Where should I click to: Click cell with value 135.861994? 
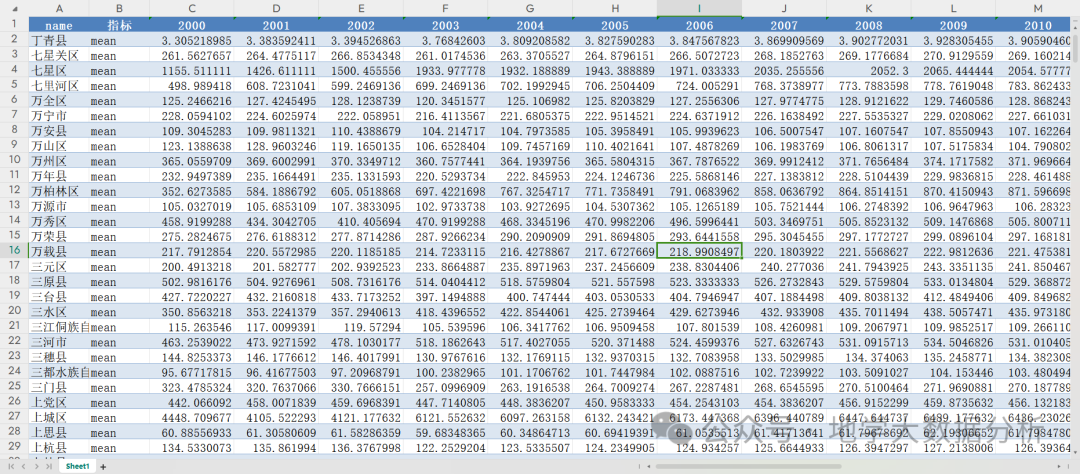(x=276, y=446)
